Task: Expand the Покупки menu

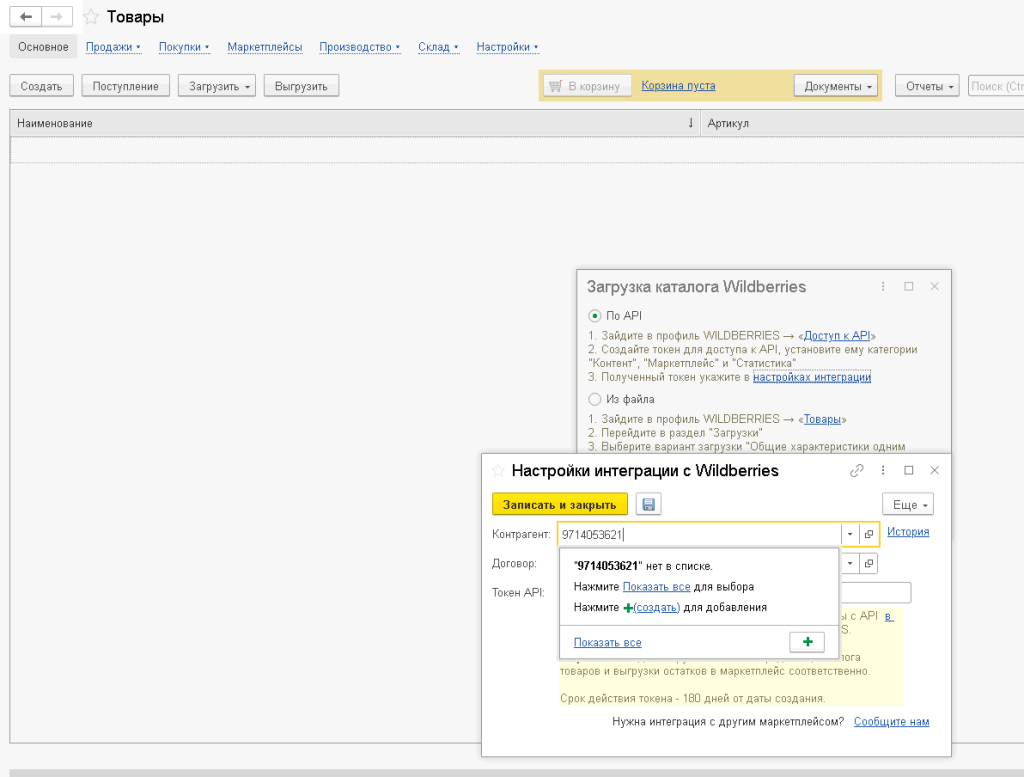Action: [x=184, y=47]
